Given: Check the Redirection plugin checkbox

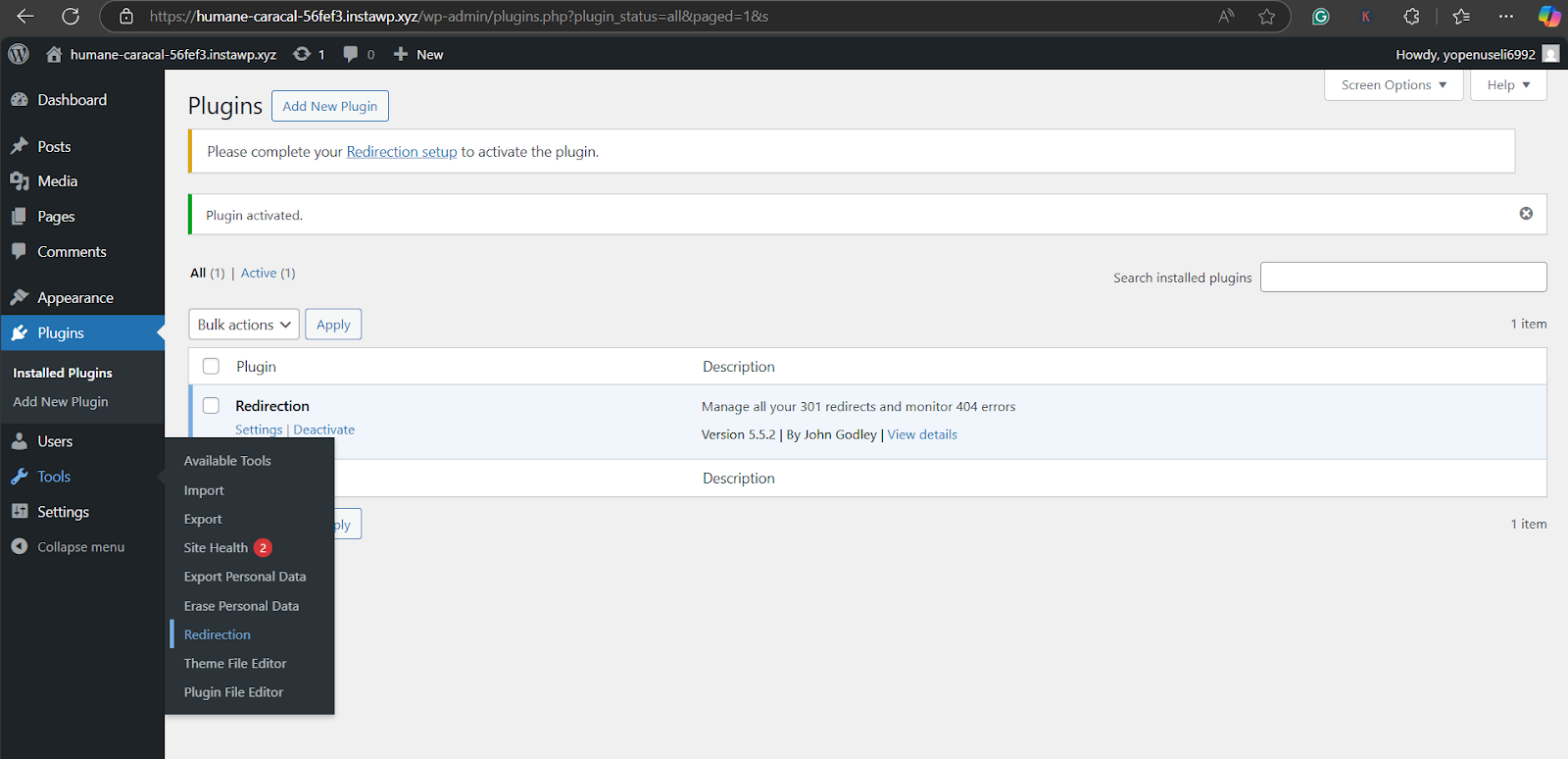Looking at the screenshot, I should coord(211,405).
